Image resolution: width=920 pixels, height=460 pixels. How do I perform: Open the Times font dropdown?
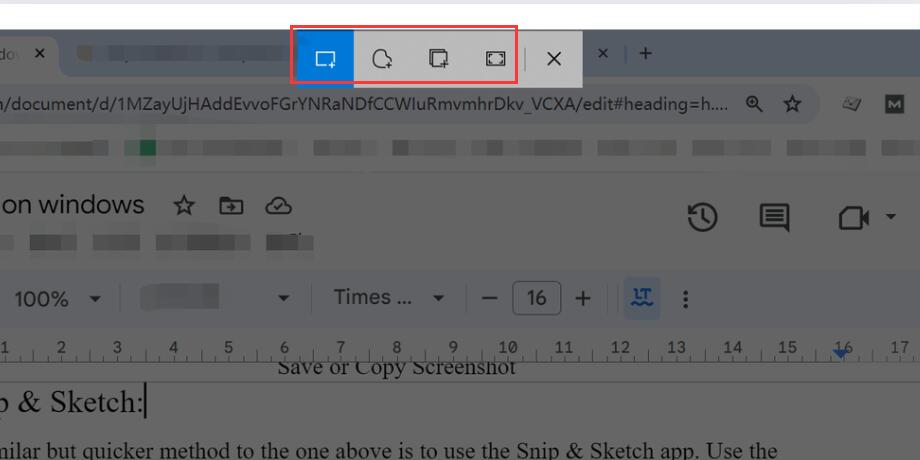389,298
